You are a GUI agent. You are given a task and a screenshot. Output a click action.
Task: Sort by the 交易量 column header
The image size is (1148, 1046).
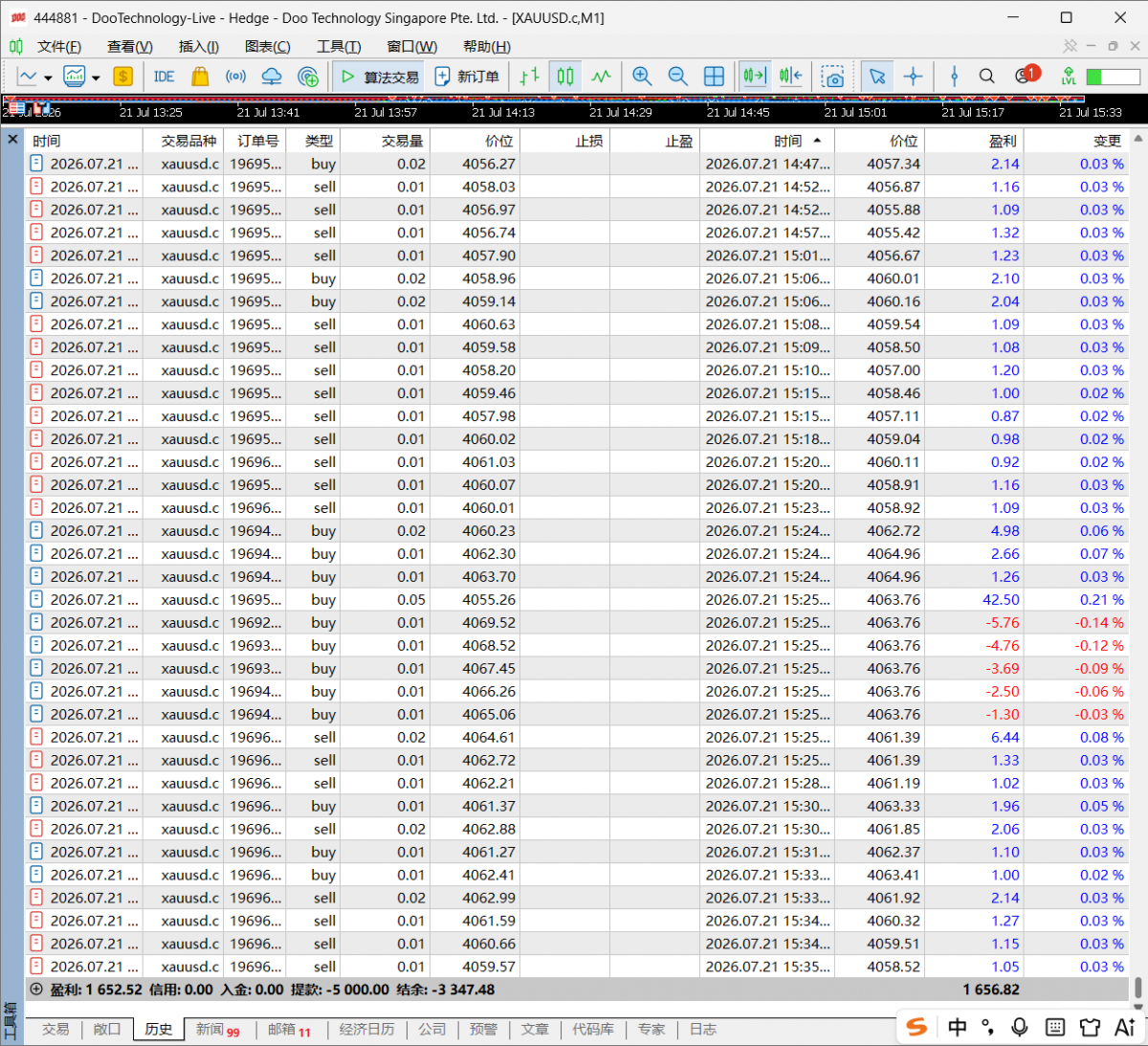386,141
